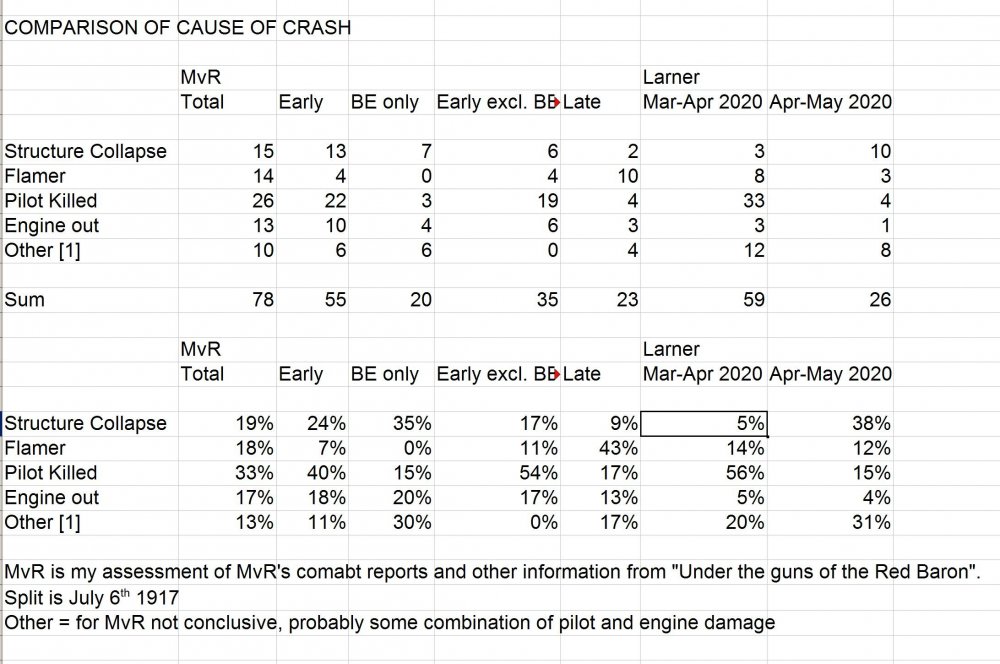This screenshot has height=664, width=1000.
Task: Click the "COMPARISON OF CAUSE OF CRASH" title cell
Action: [178, 27]
